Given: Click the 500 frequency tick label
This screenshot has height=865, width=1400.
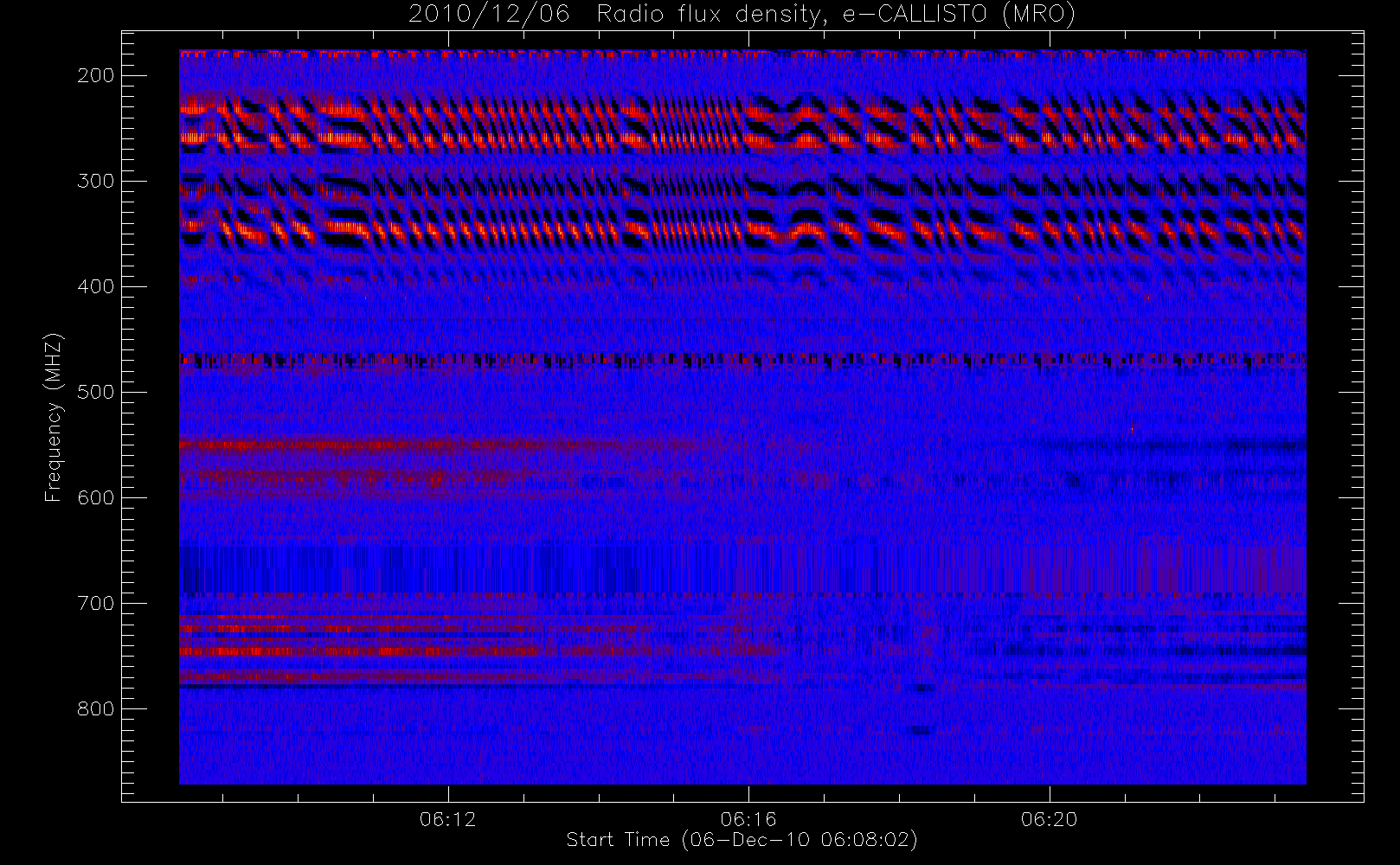Looking at the screenshot, I should coord(96,392).
